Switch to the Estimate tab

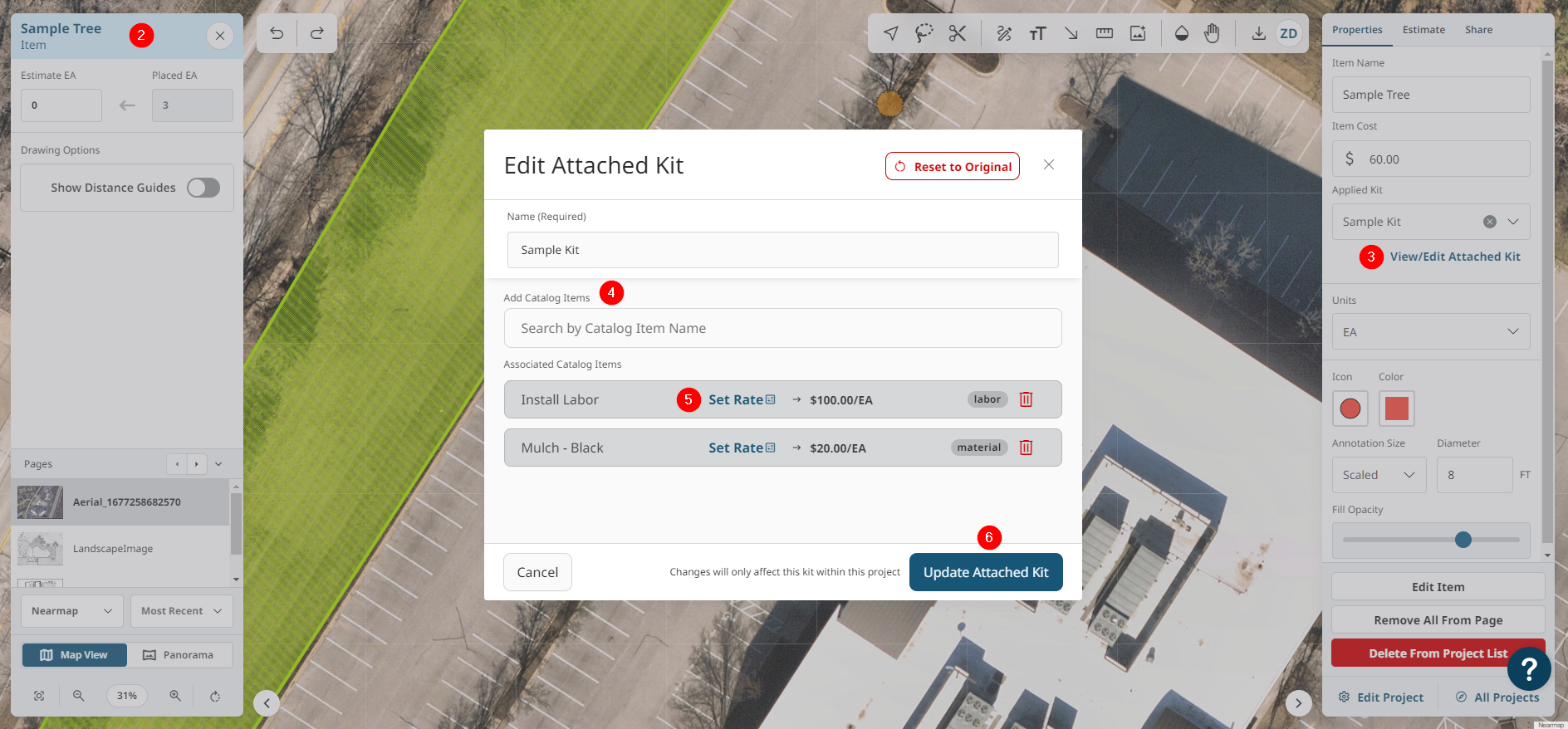pyautogui.click(x=1423, y=30)
